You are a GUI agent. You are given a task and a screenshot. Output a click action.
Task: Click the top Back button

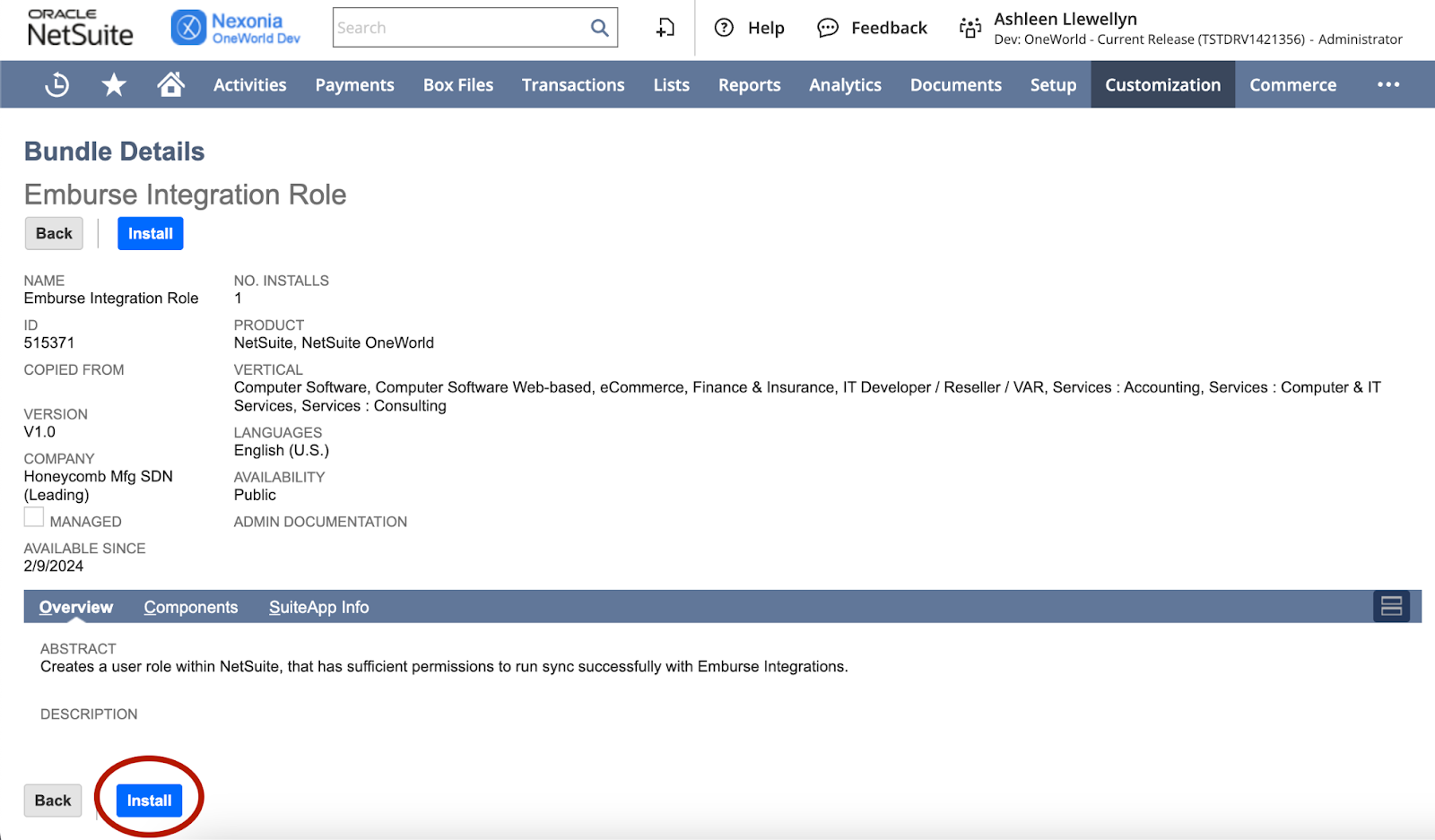click(x=54, y=233)
